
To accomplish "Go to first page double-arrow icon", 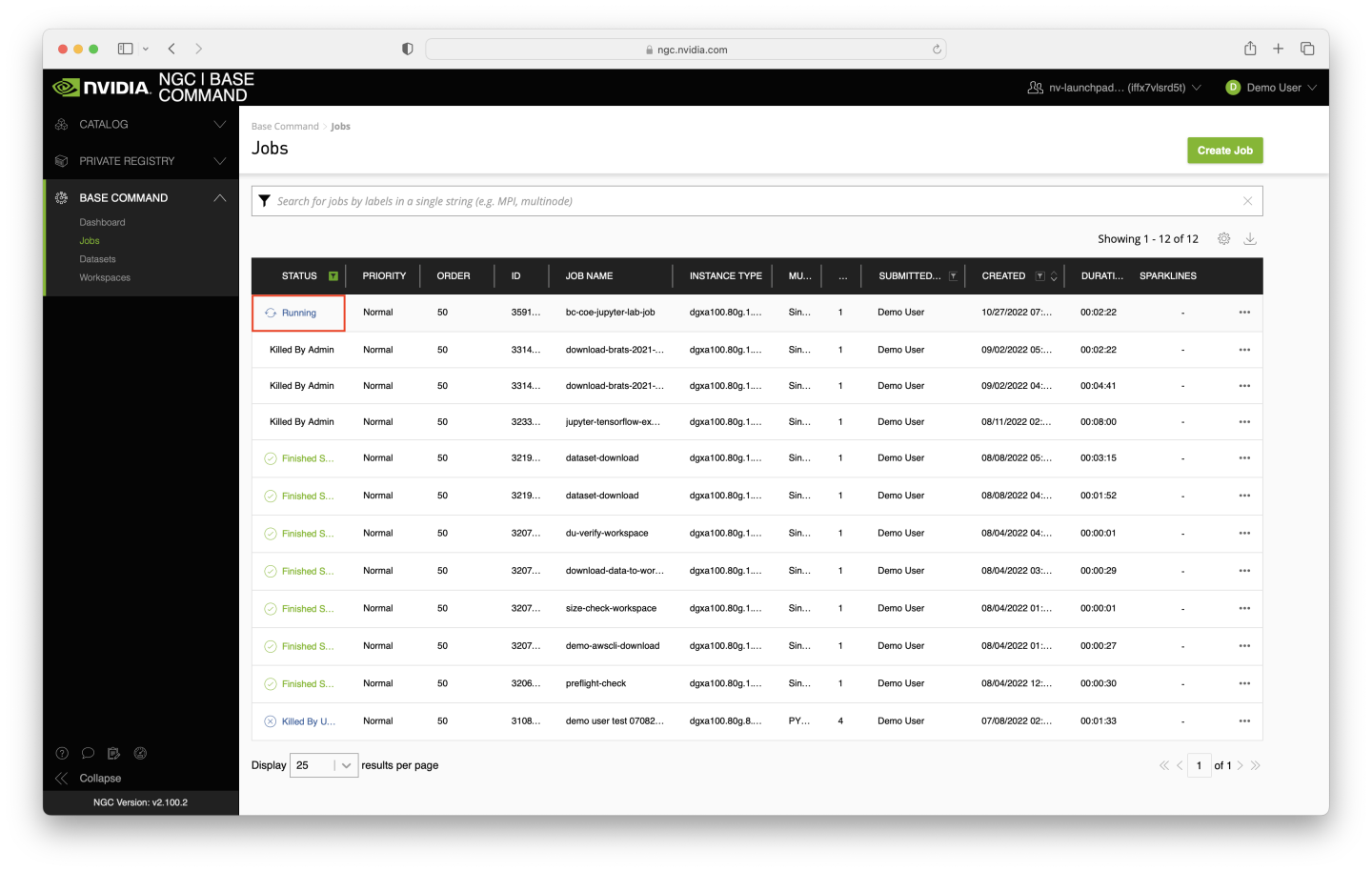I will (1164, 766).
